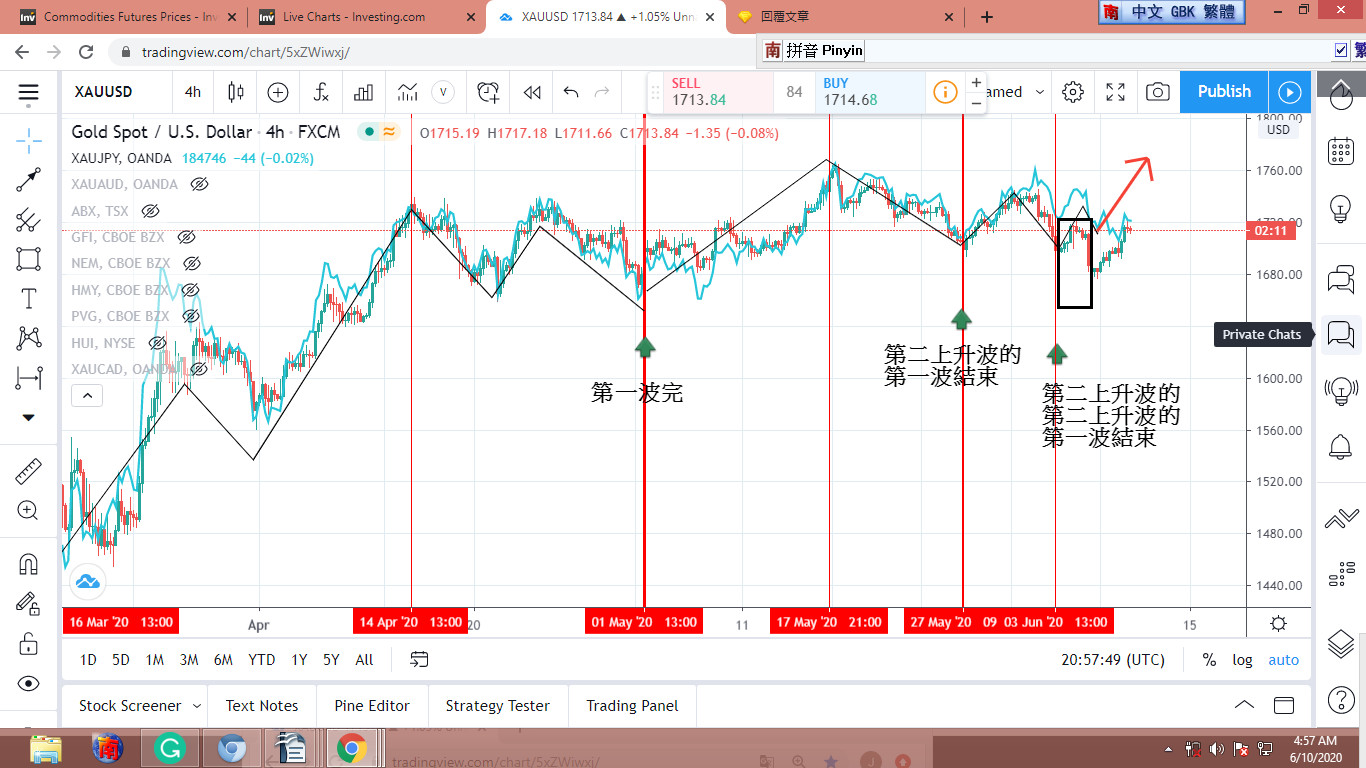This screenshot has height=768, width=1366.
Task: Open the (UTC) timezone selector
Action: pos(1113,660)
